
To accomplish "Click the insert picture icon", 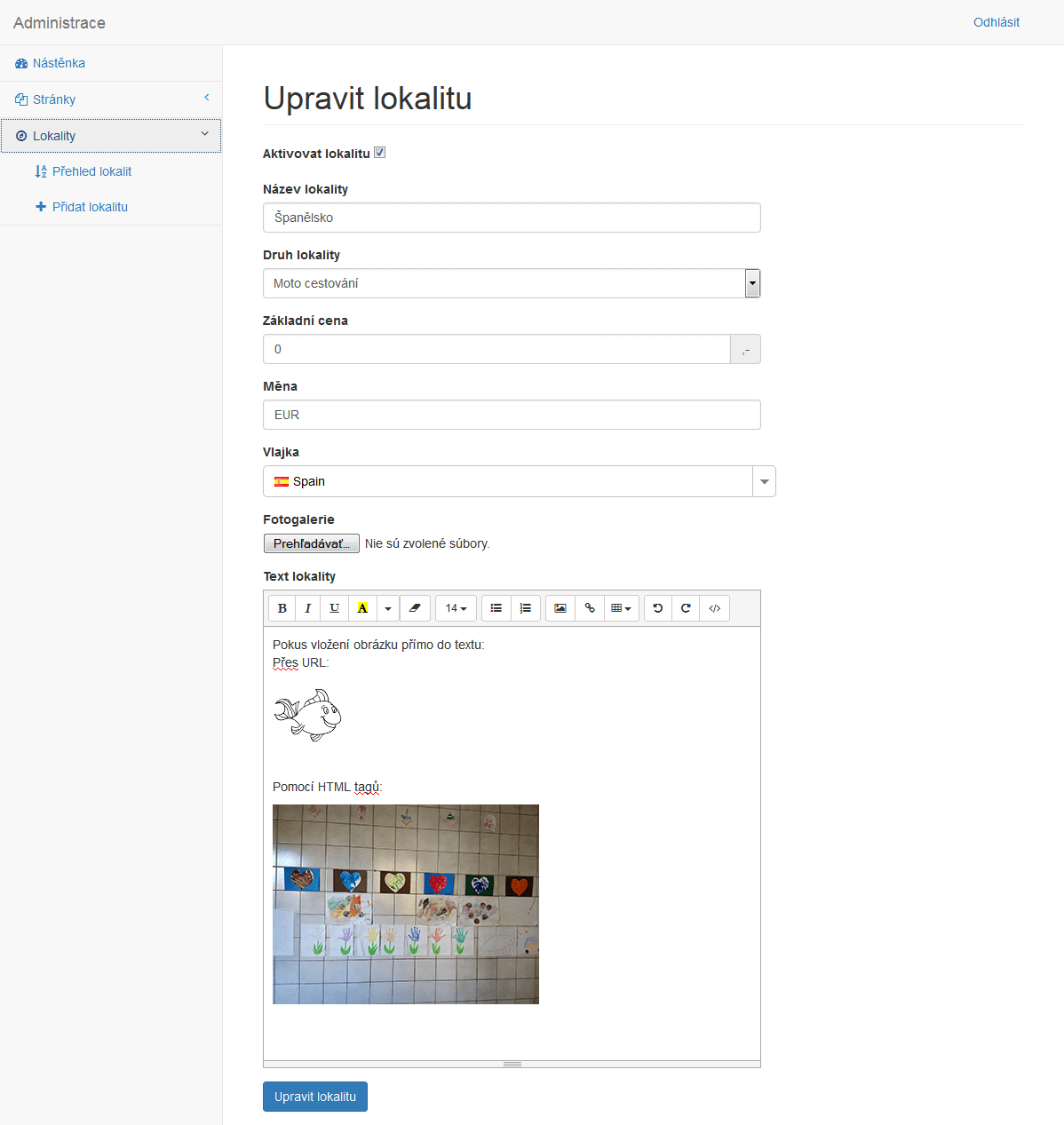I will coord(560,608).
